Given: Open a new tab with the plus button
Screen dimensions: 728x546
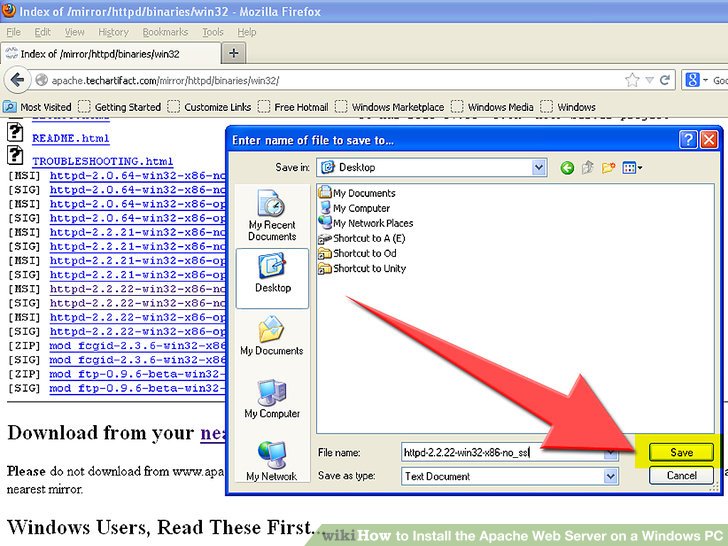Looking at the screenshot, I should tap(234, 53).
